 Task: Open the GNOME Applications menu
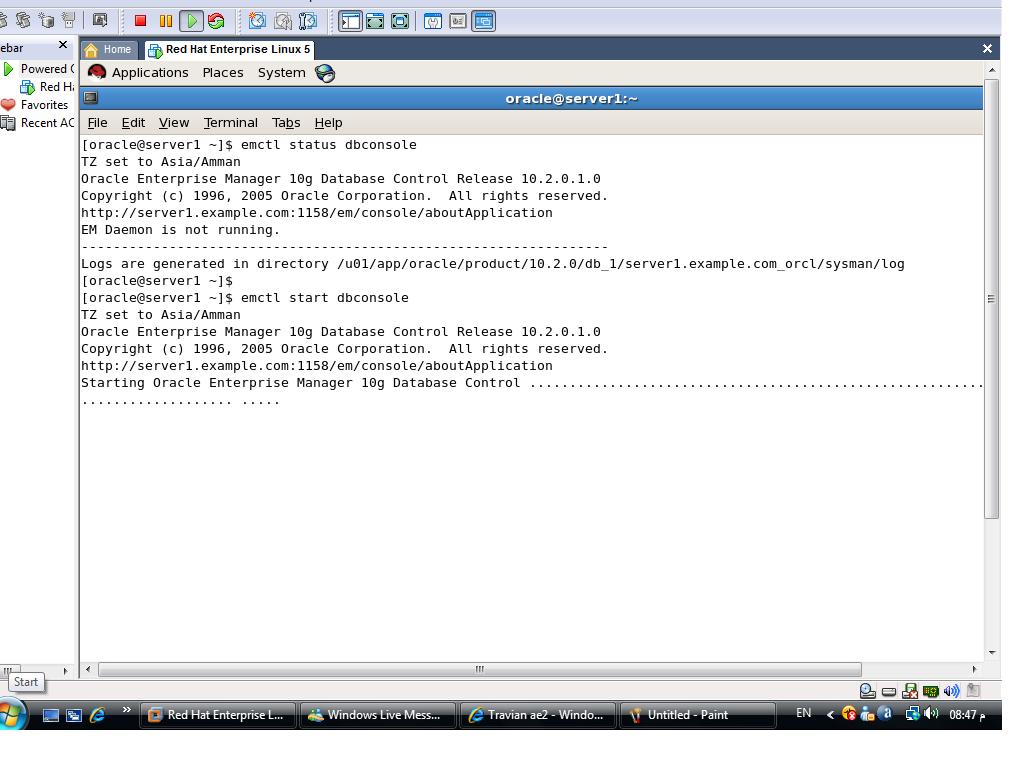click(139, 73)
